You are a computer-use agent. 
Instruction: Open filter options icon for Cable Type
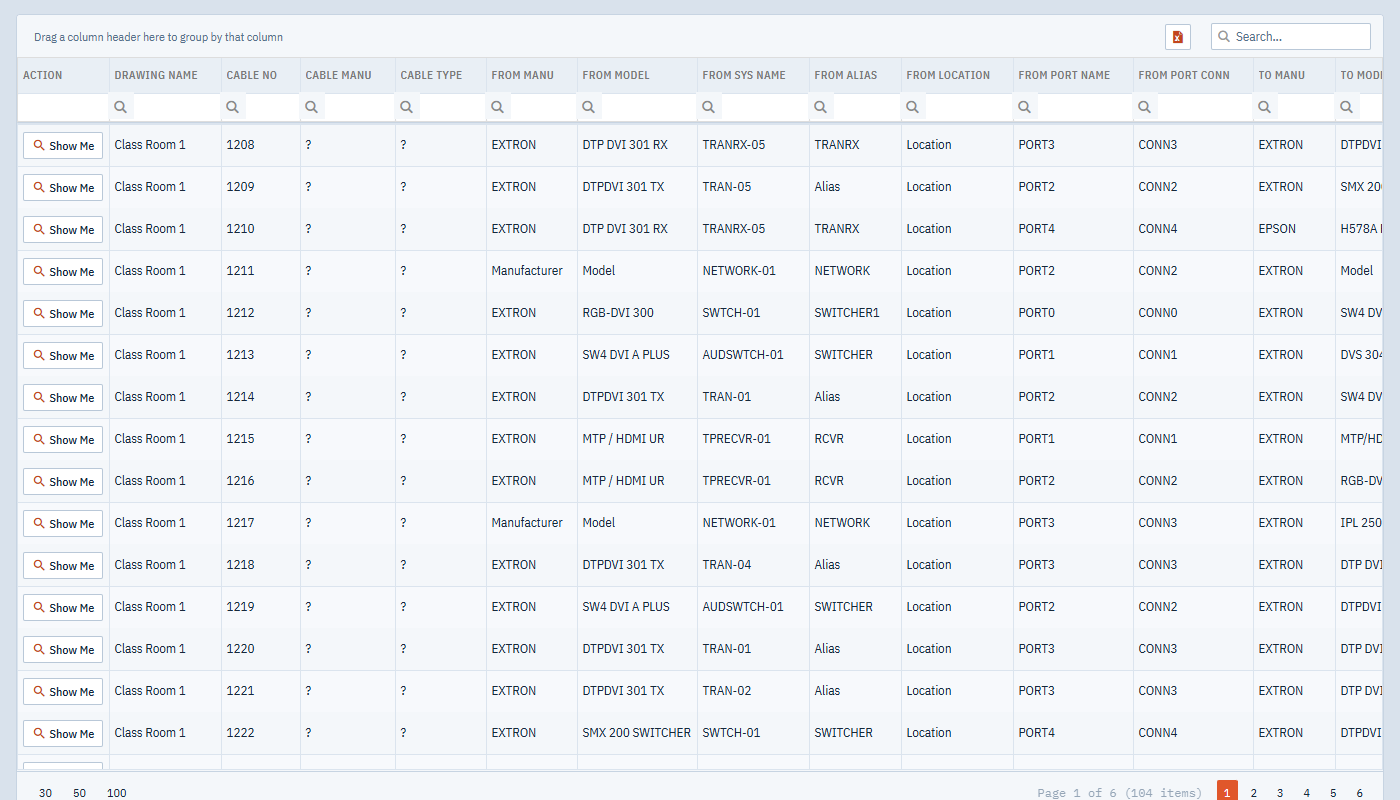click(x=407, y=107)
